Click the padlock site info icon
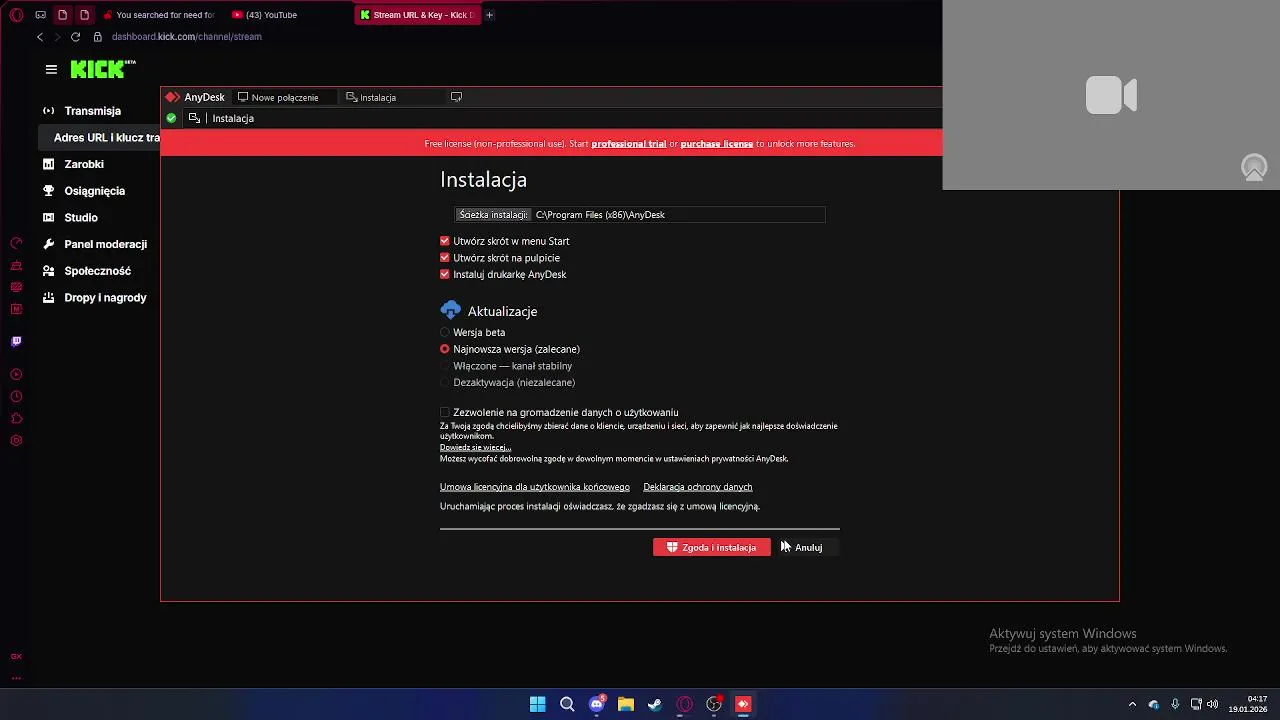This screenshot has width=1280, height=720. [97, 37]
